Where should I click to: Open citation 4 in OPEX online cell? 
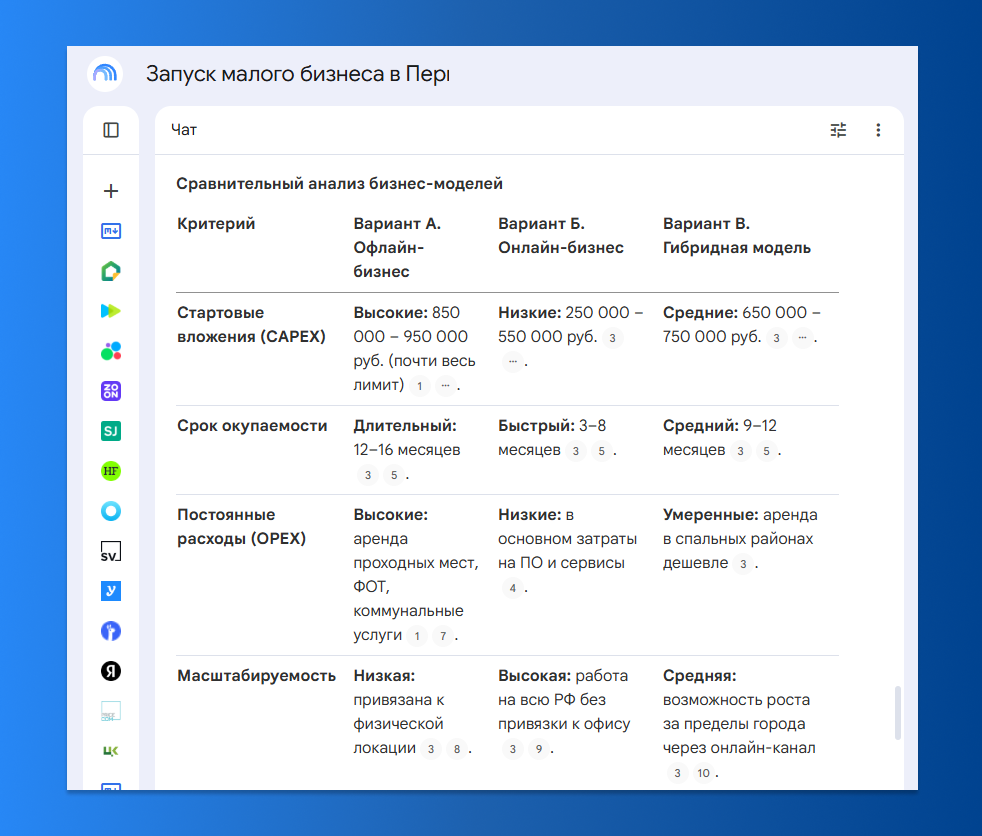point(512,588)
